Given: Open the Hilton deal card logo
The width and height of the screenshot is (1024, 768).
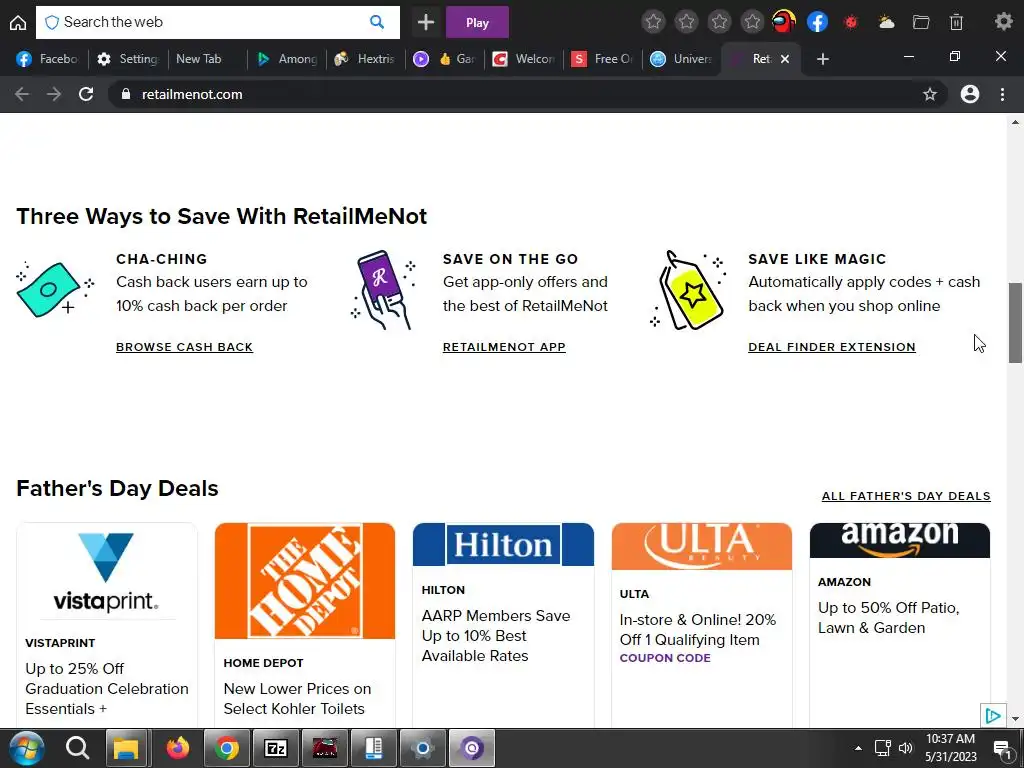Looking at the screenshot, I should click(x=503, y=544).
